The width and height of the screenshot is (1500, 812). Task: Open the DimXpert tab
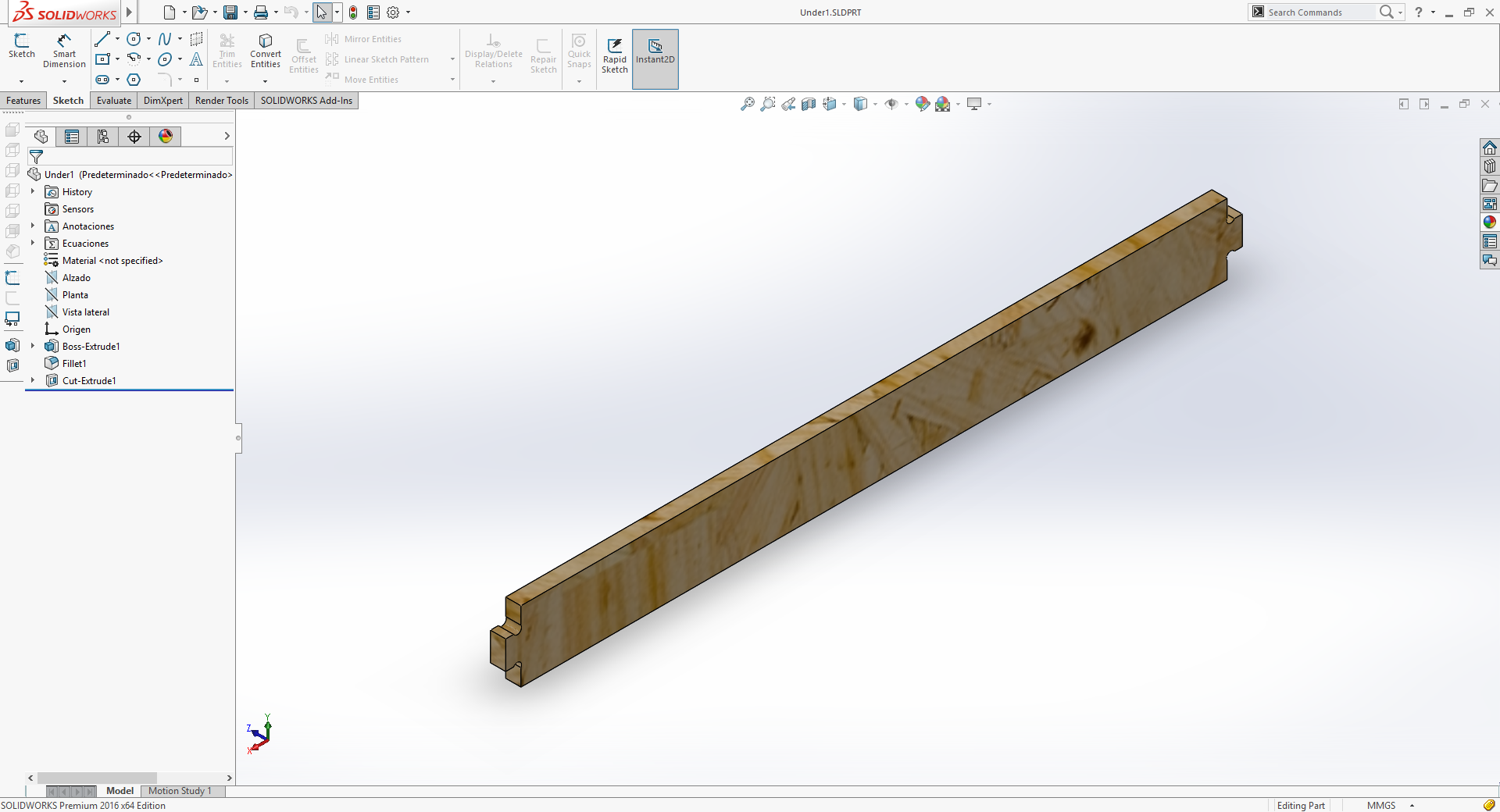[x=163, y=101]
